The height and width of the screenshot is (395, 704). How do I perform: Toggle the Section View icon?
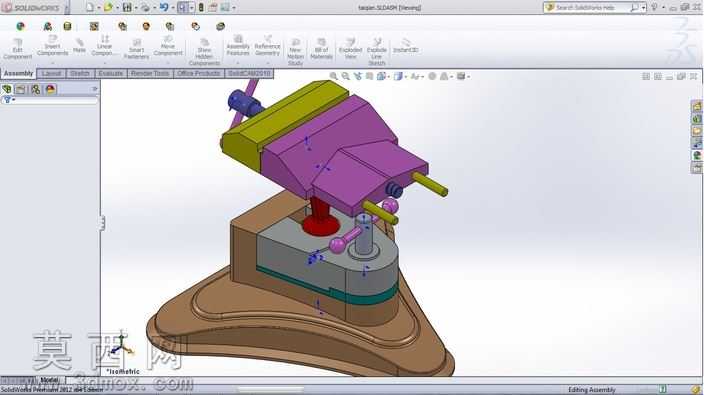click(369, 76)
